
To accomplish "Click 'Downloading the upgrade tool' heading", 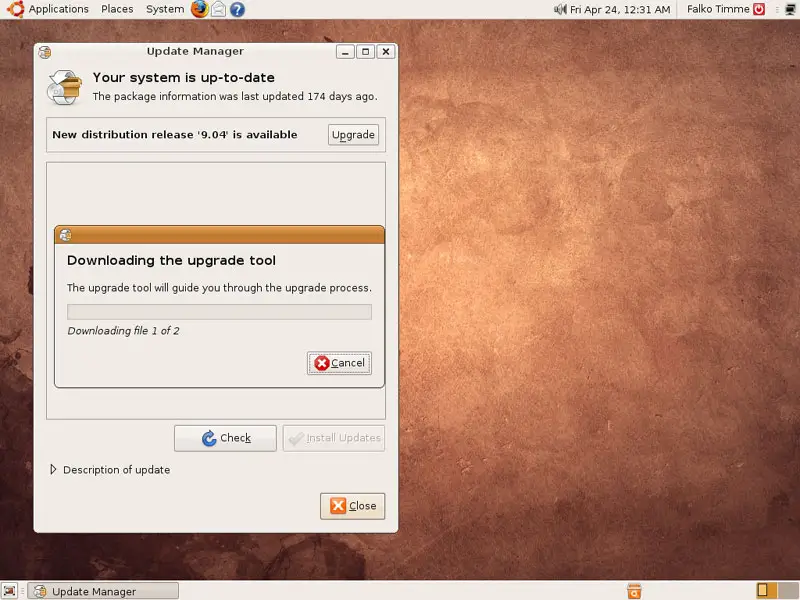I will (171, 260).
